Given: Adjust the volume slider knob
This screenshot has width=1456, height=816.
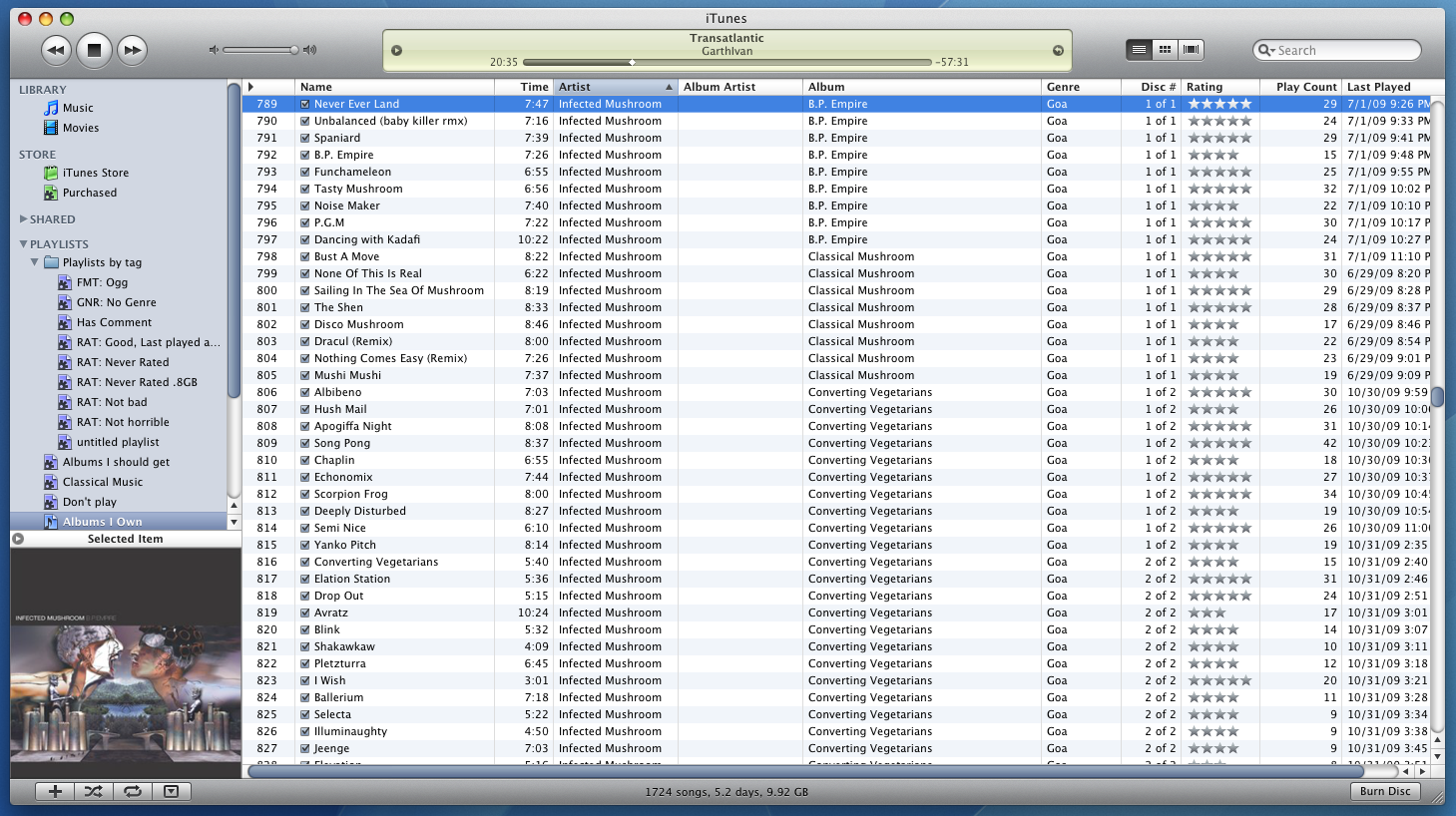Looking at the screenshot, I should coord(294,50).
